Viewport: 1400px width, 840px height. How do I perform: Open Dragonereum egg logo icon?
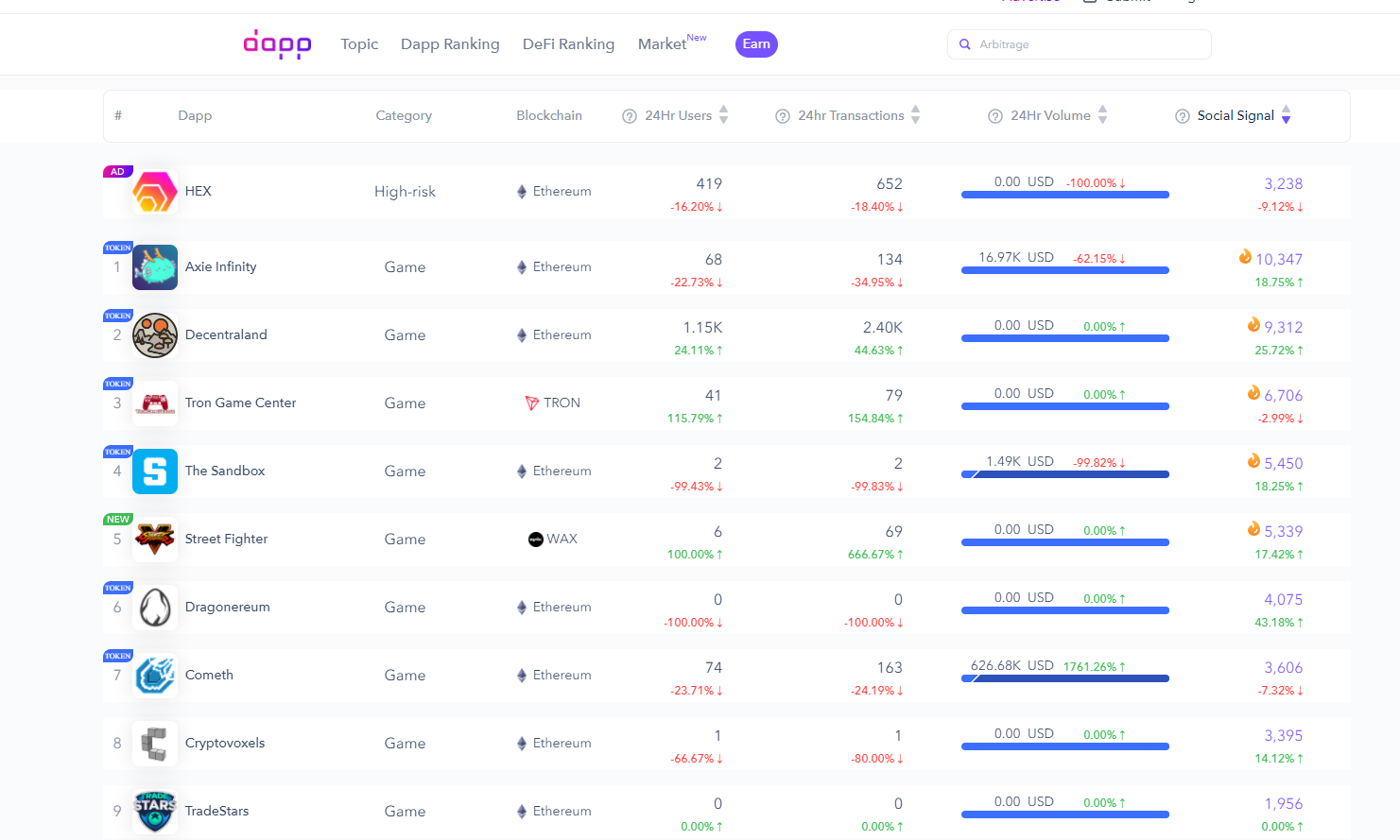coord(155,608)
